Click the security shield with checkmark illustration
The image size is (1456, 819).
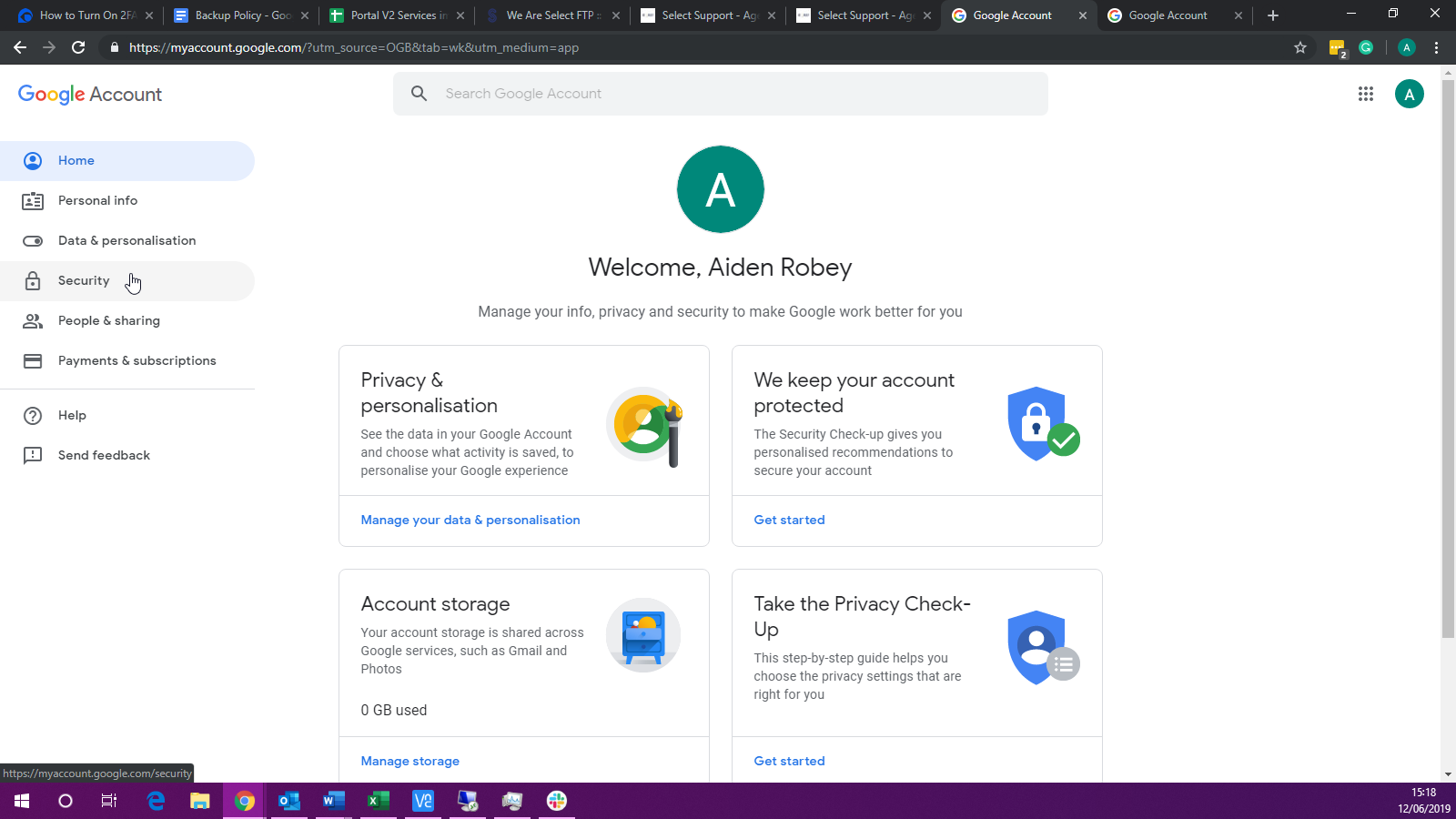click(1043, 423)
